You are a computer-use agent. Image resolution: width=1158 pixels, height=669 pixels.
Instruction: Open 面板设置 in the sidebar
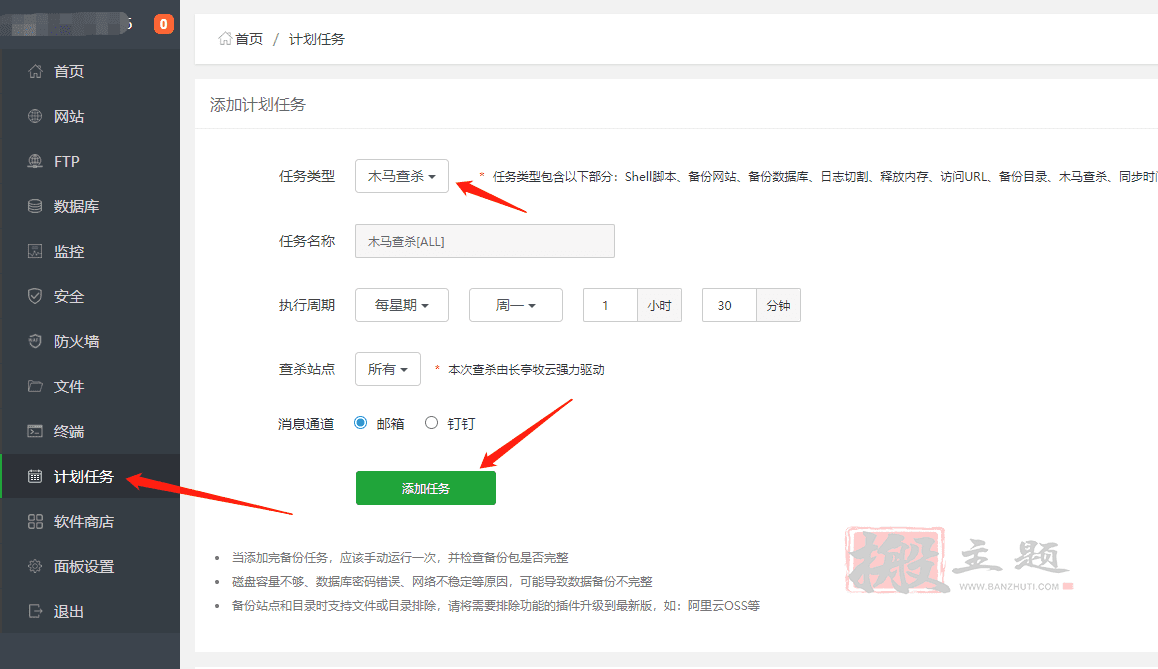90,566
